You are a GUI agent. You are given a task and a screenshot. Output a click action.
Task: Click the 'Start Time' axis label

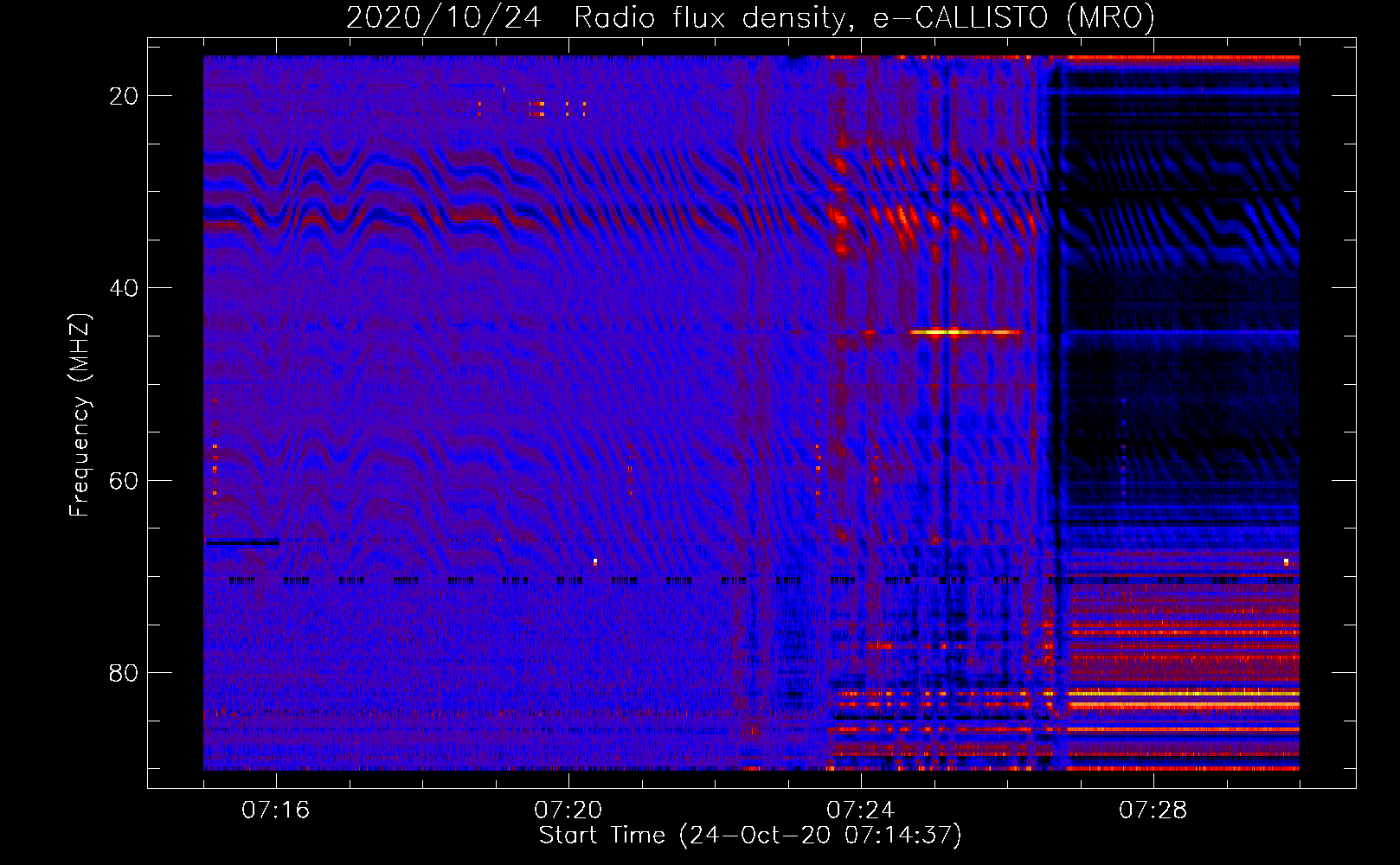[750, 836]
